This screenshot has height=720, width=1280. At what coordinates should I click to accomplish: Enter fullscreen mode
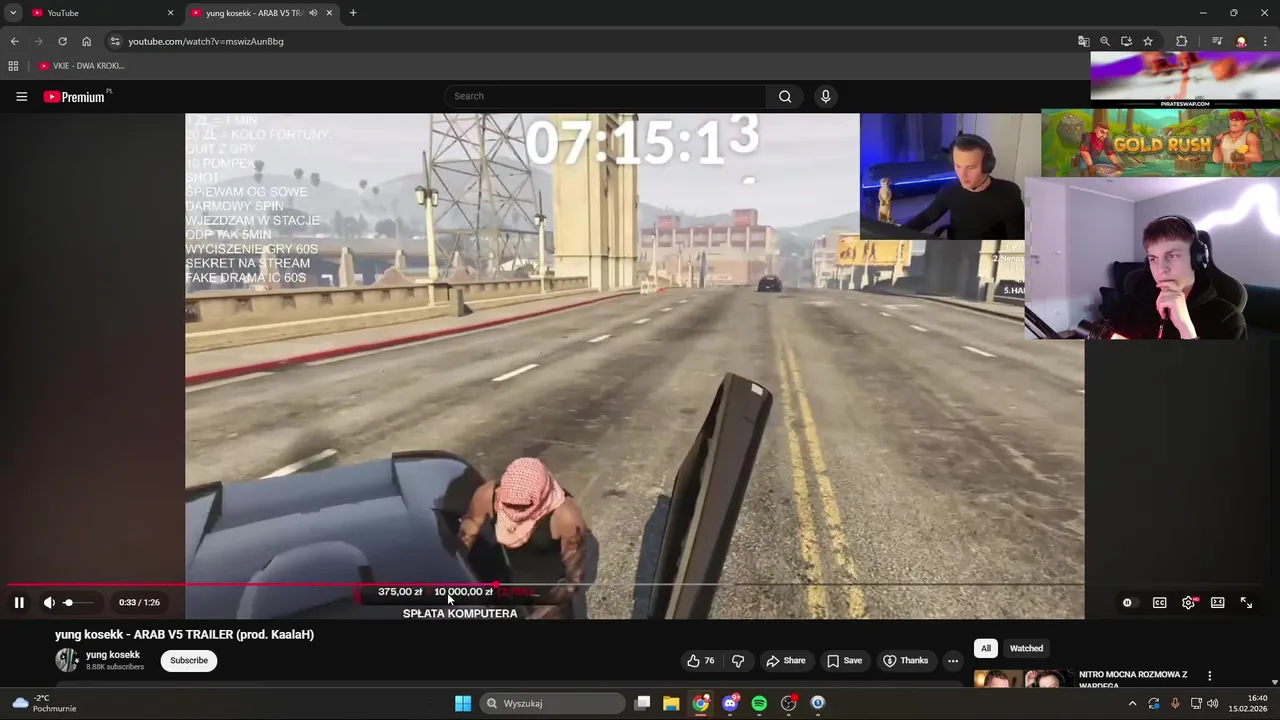[1246, 602]
